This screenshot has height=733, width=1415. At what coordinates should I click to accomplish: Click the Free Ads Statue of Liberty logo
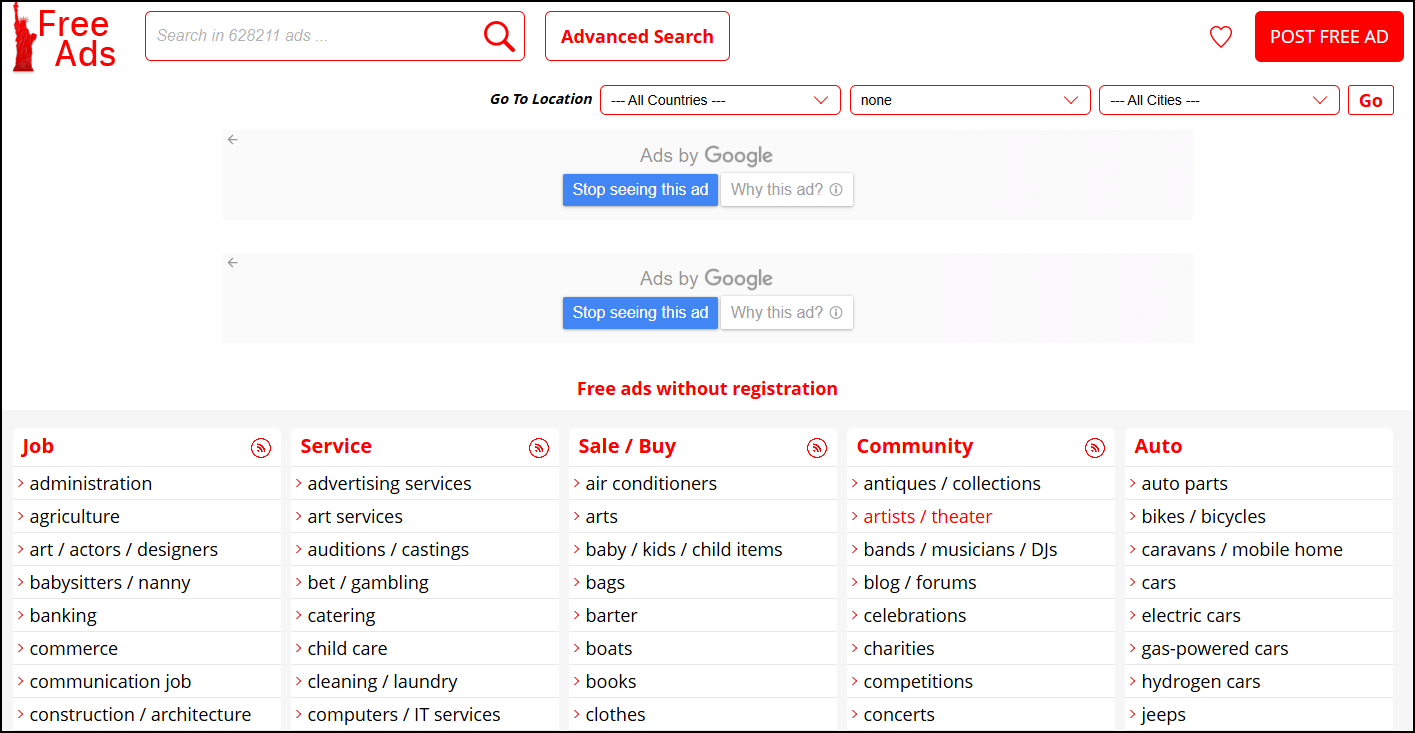coord(63,37)
